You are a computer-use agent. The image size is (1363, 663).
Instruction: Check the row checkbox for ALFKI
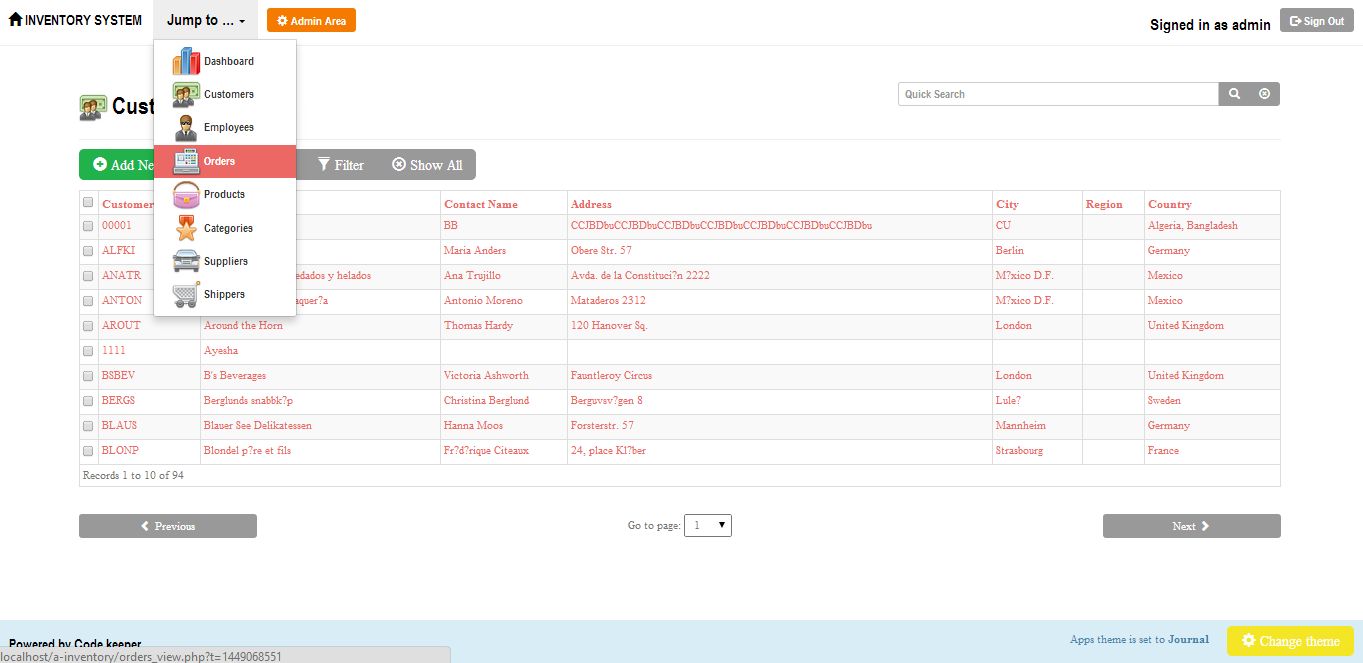[x=88, y=251]
